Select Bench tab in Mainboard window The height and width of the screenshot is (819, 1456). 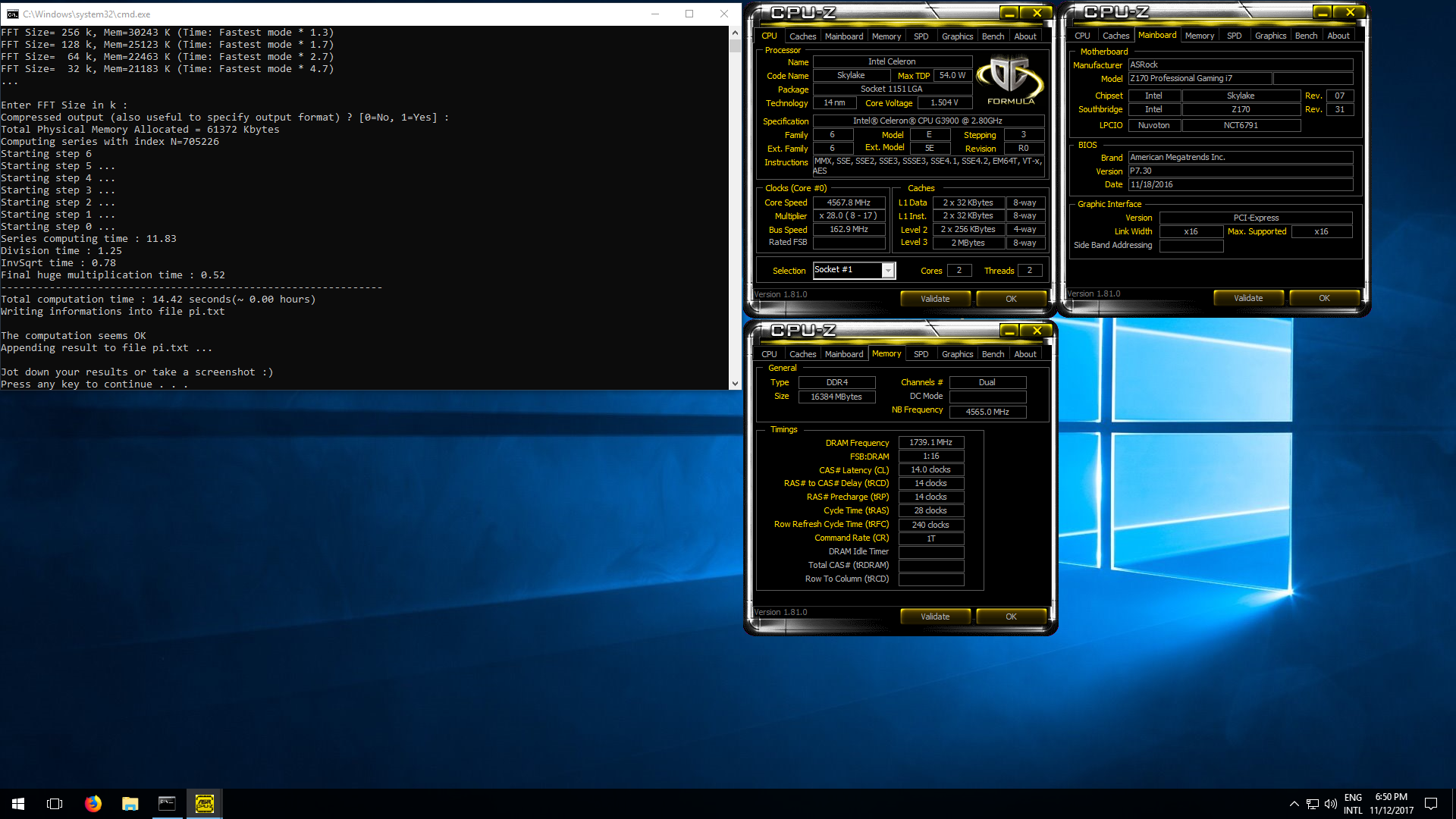[1306, 36]
